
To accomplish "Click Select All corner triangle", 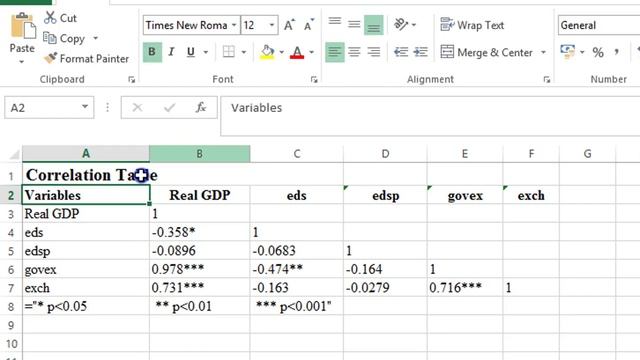I will click(x=13, y=155).
